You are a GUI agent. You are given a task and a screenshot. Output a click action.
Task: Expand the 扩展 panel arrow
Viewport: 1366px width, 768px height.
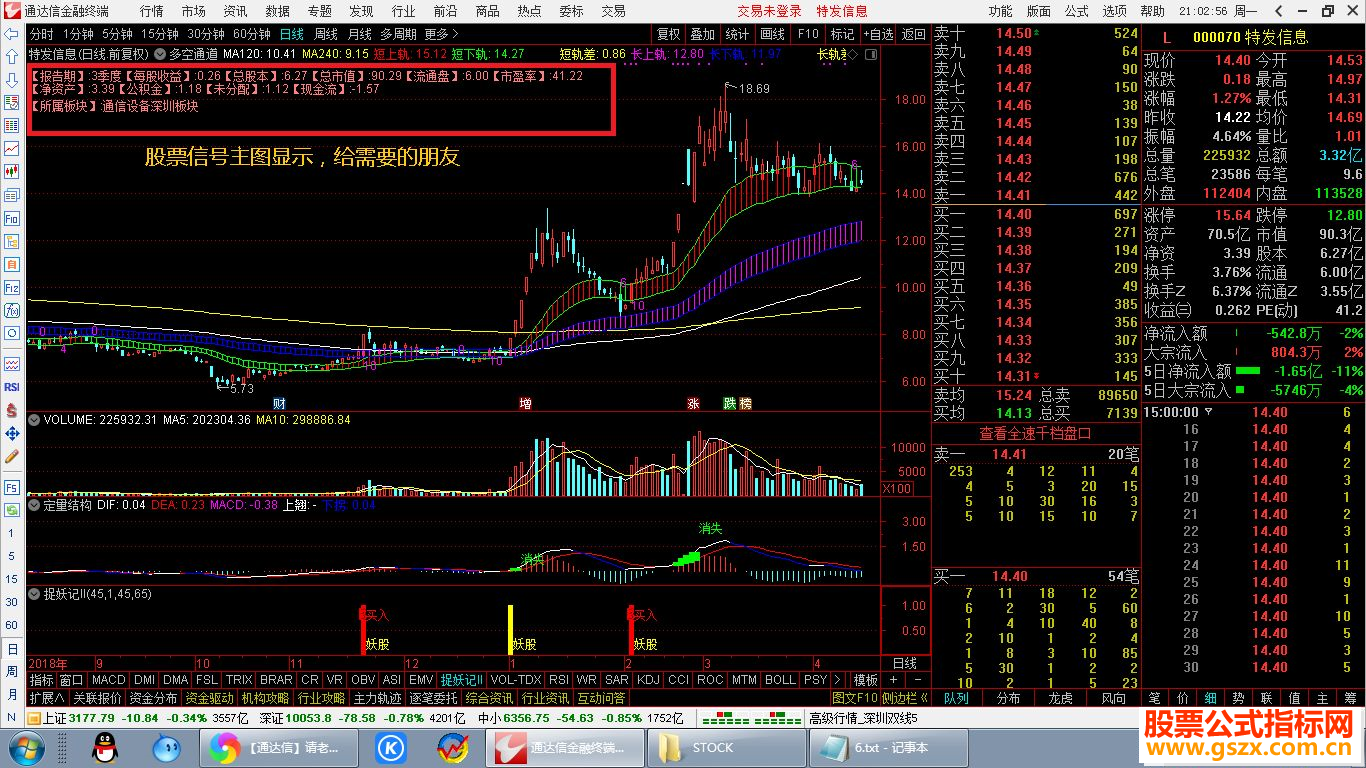click(47, 698)
